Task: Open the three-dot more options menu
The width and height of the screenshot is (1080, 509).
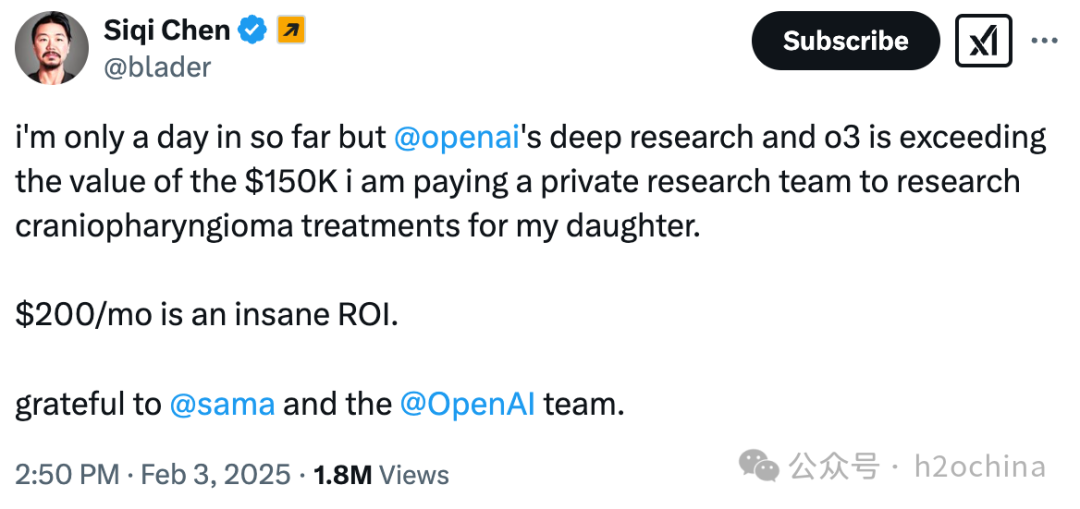Action: point(1044,41)
